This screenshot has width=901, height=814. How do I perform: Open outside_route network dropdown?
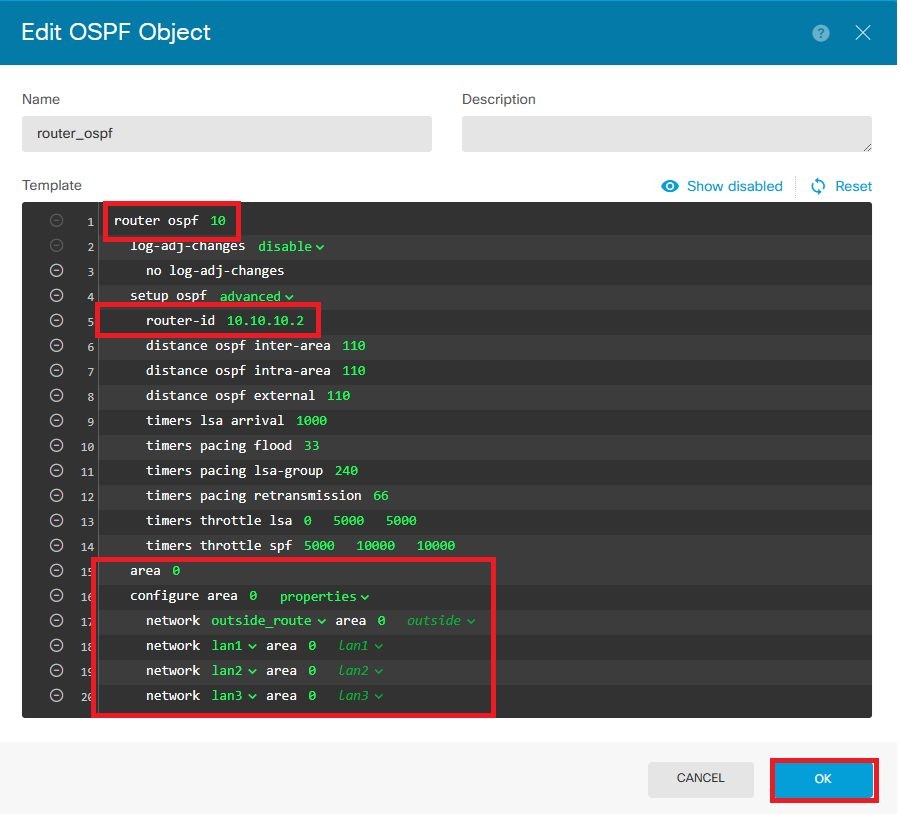[x=268, y=621]
